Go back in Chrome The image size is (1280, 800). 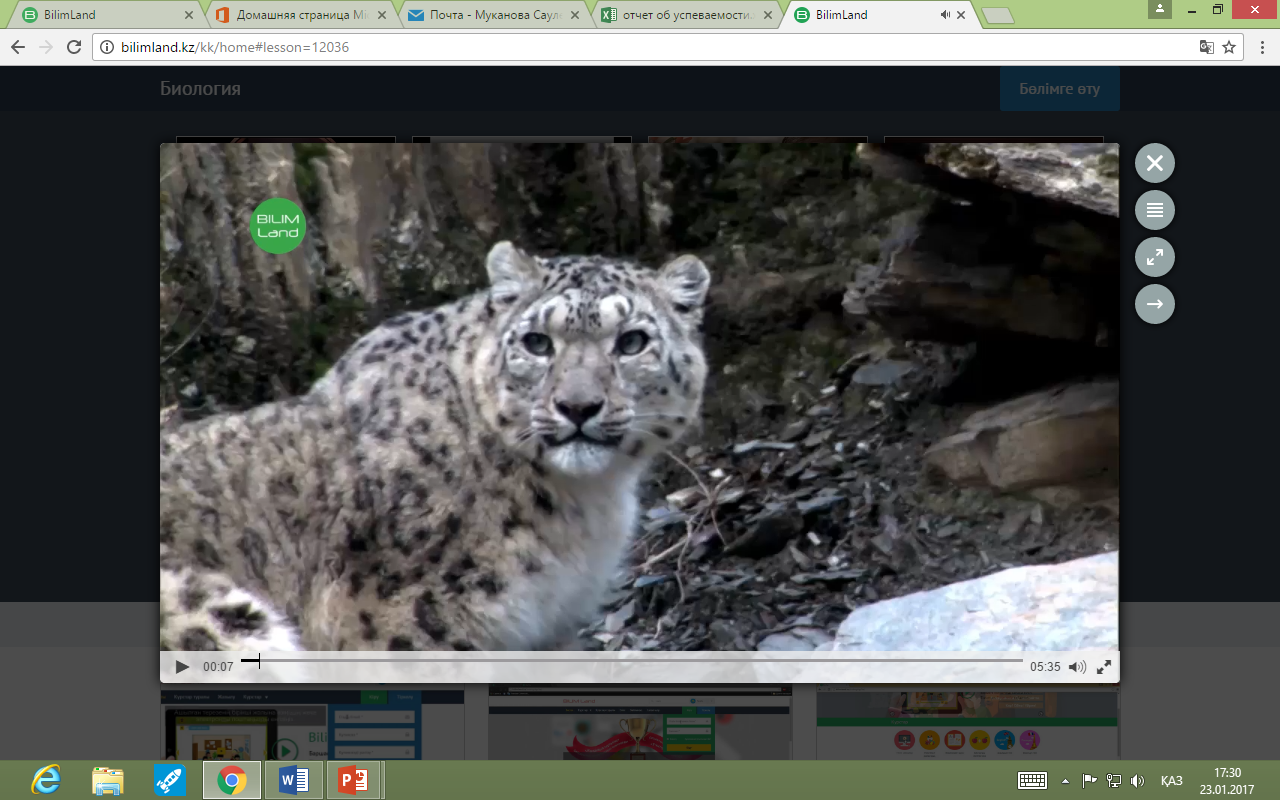pyautogui.click(x=18, y=47)
